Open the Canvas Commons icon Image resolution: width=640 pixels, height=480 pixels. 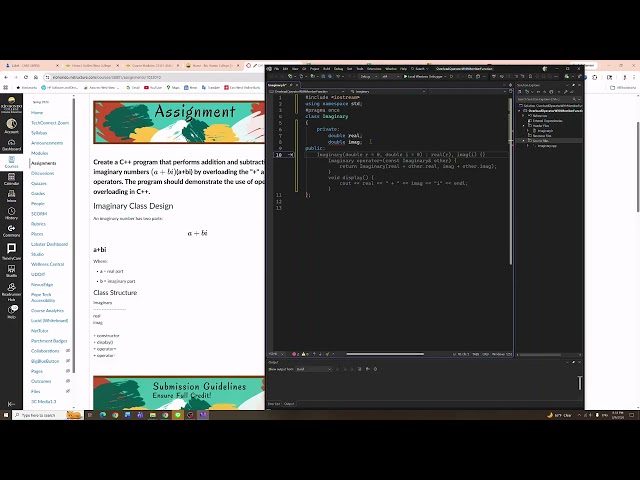click(x=11, y=231)
